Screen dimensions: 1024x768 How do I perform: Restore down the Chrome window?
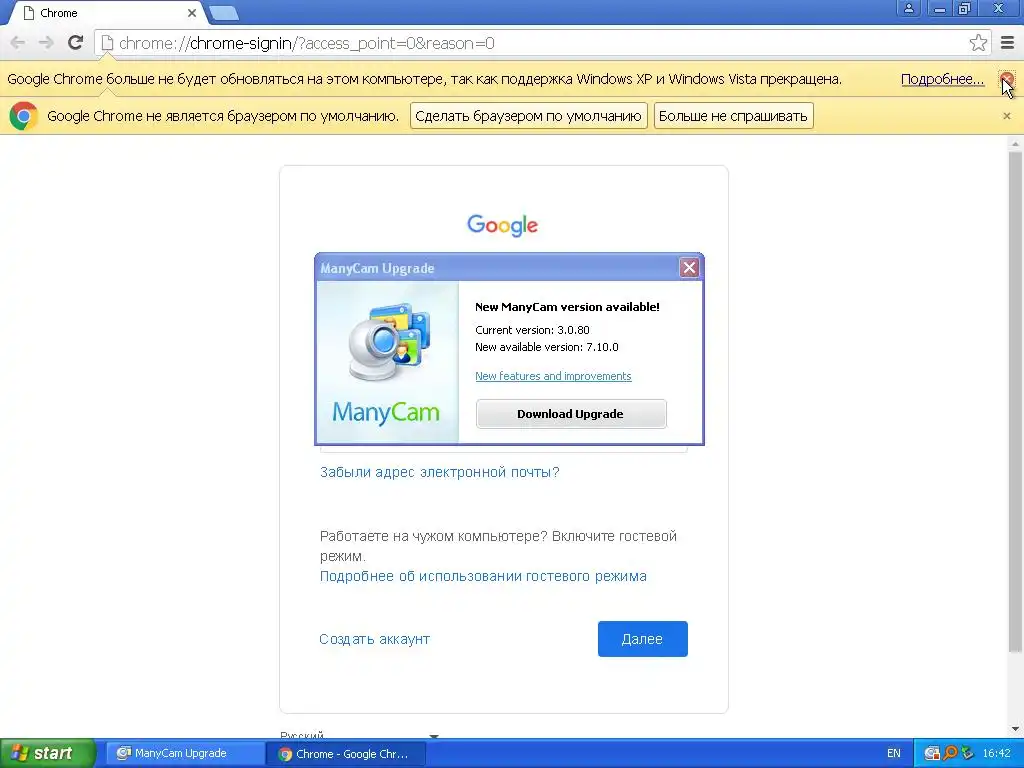(965, 8)
